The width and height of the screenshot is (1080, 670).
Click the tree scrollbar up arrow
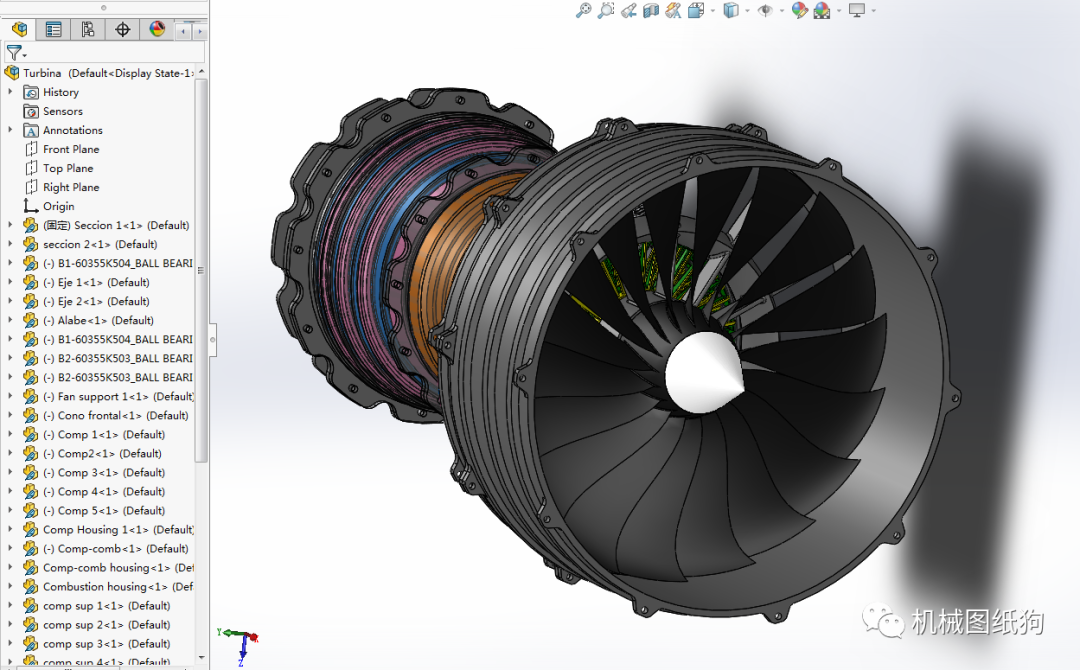tap(201, 72)
